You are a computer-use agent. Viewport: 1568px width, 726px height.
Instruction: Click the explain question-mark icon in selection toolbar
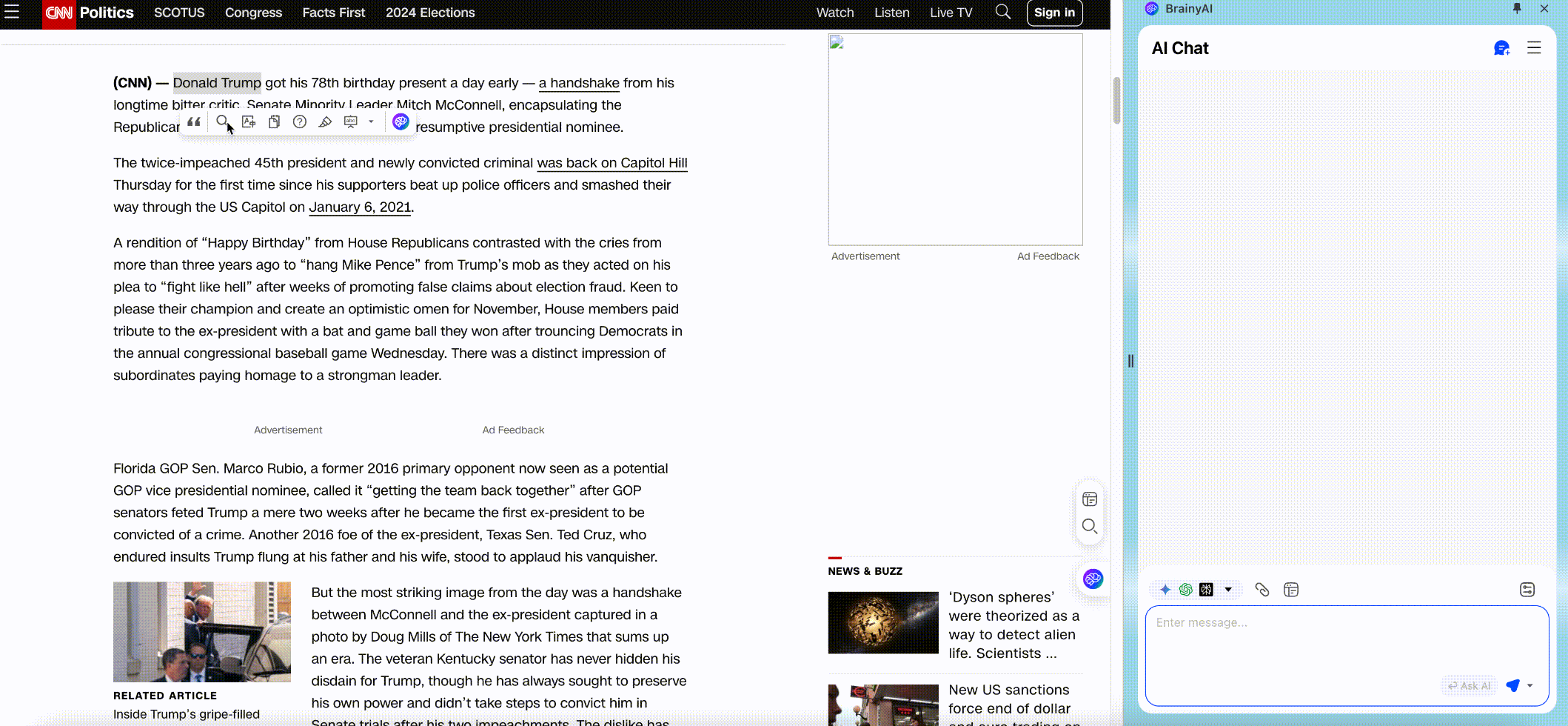pos(300,121)
